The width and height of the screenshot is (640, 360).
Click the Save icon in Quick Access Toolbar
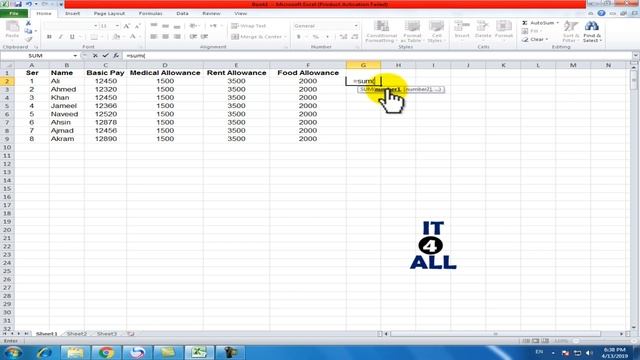pyautogui.click(x=18, y=4)
